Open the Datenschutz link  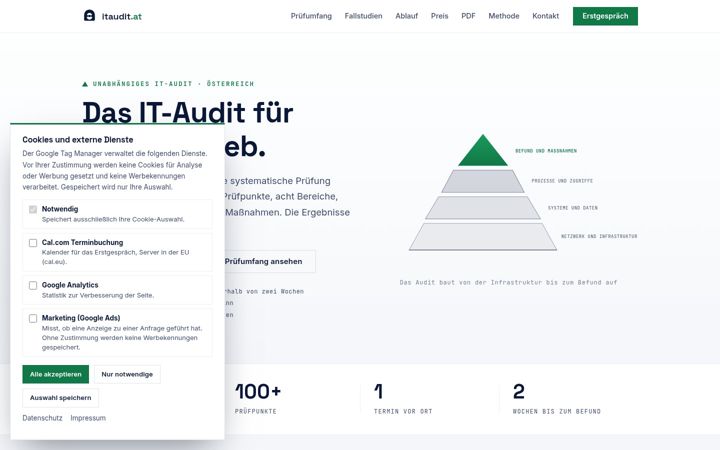pos(42,418)
